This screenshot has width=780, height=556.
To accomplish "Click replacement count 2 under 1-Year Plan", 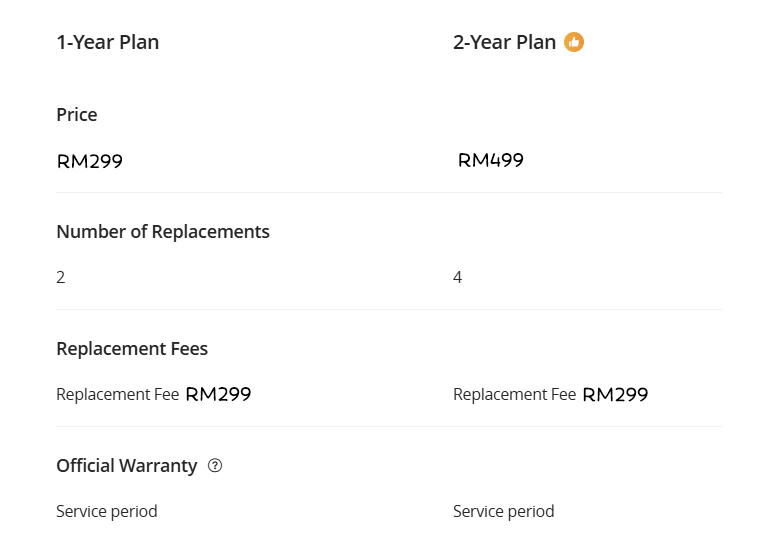I will pyautogui.click(x=61, y=277).
